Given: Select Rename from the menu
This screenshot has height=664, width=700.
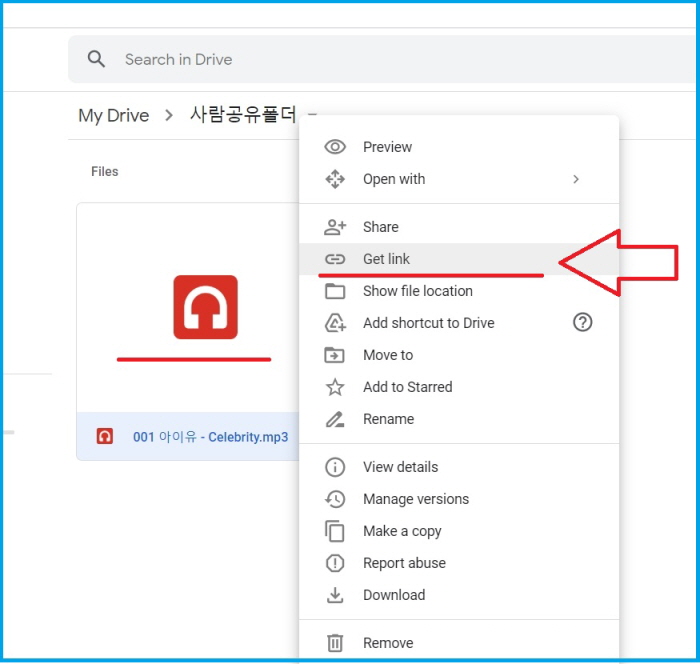Looking at the screenshot, I should [388, 419].
